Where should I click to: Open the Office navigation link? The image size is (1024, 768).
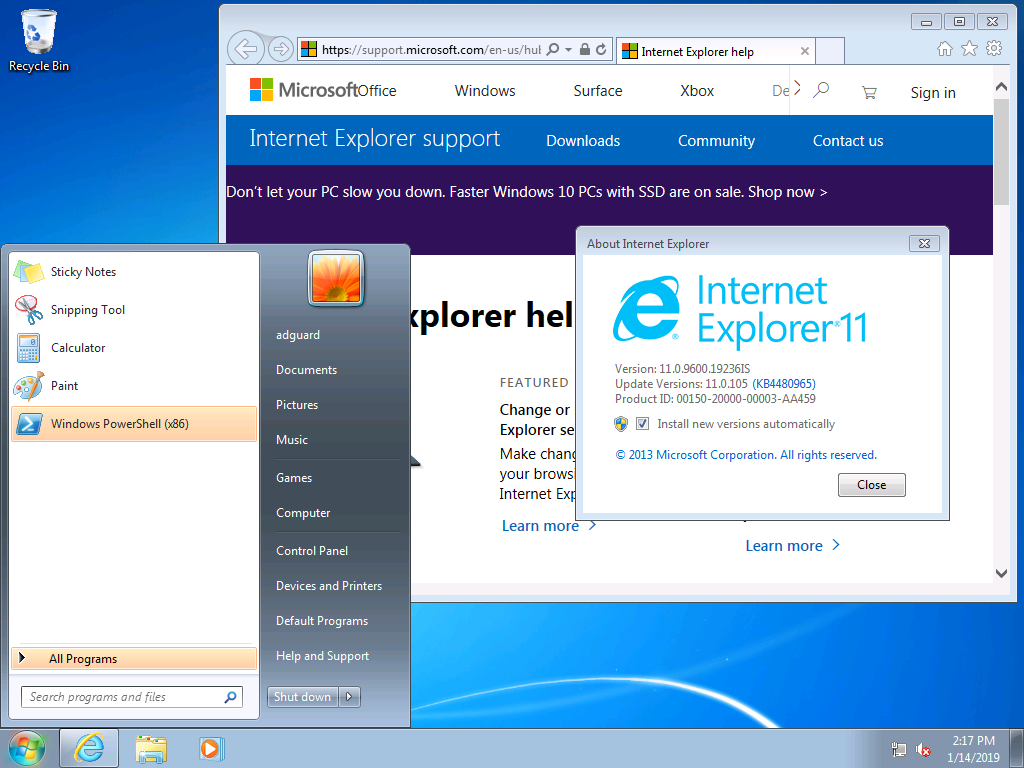pos(377,91)
